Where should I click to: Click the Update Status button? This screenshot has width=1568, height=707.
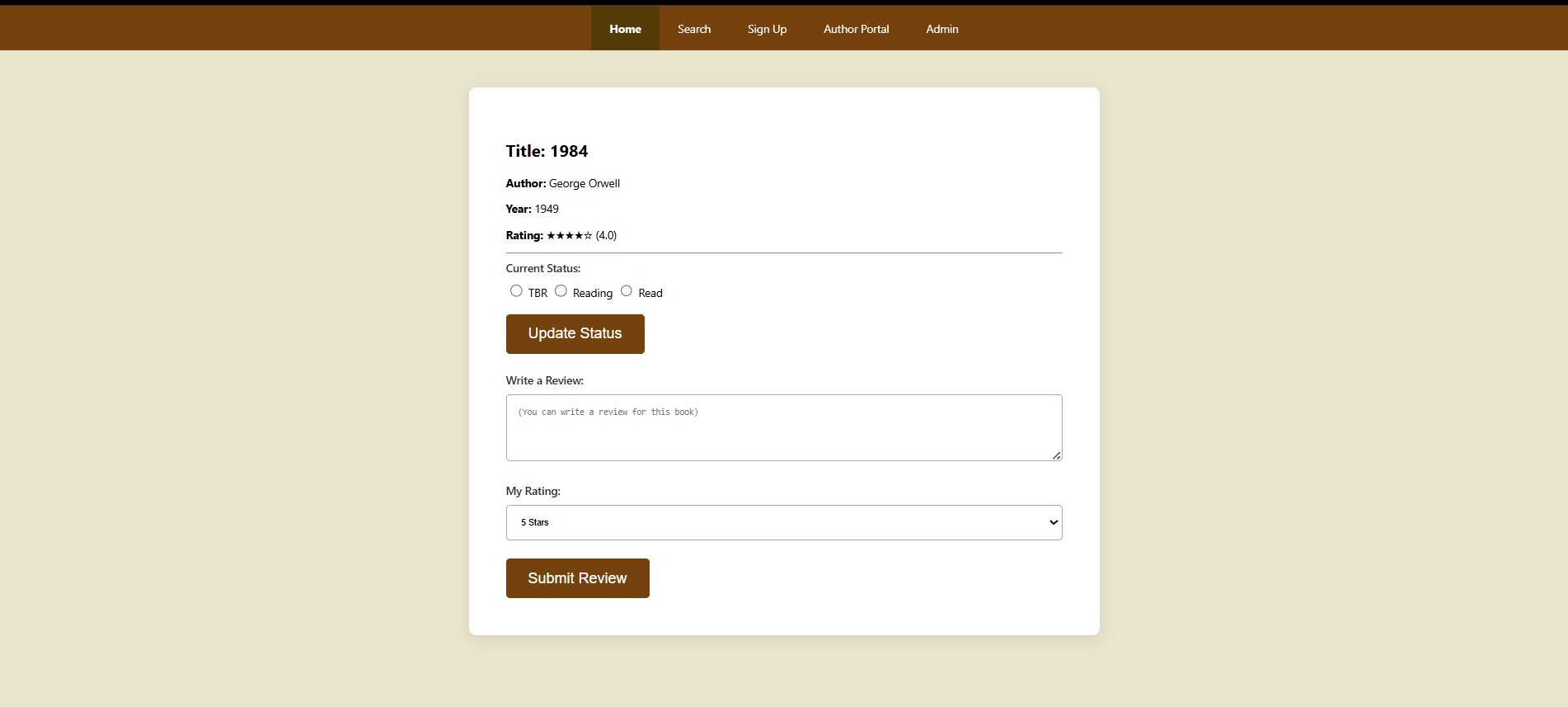pyautogui.click(x=575, y=334)
